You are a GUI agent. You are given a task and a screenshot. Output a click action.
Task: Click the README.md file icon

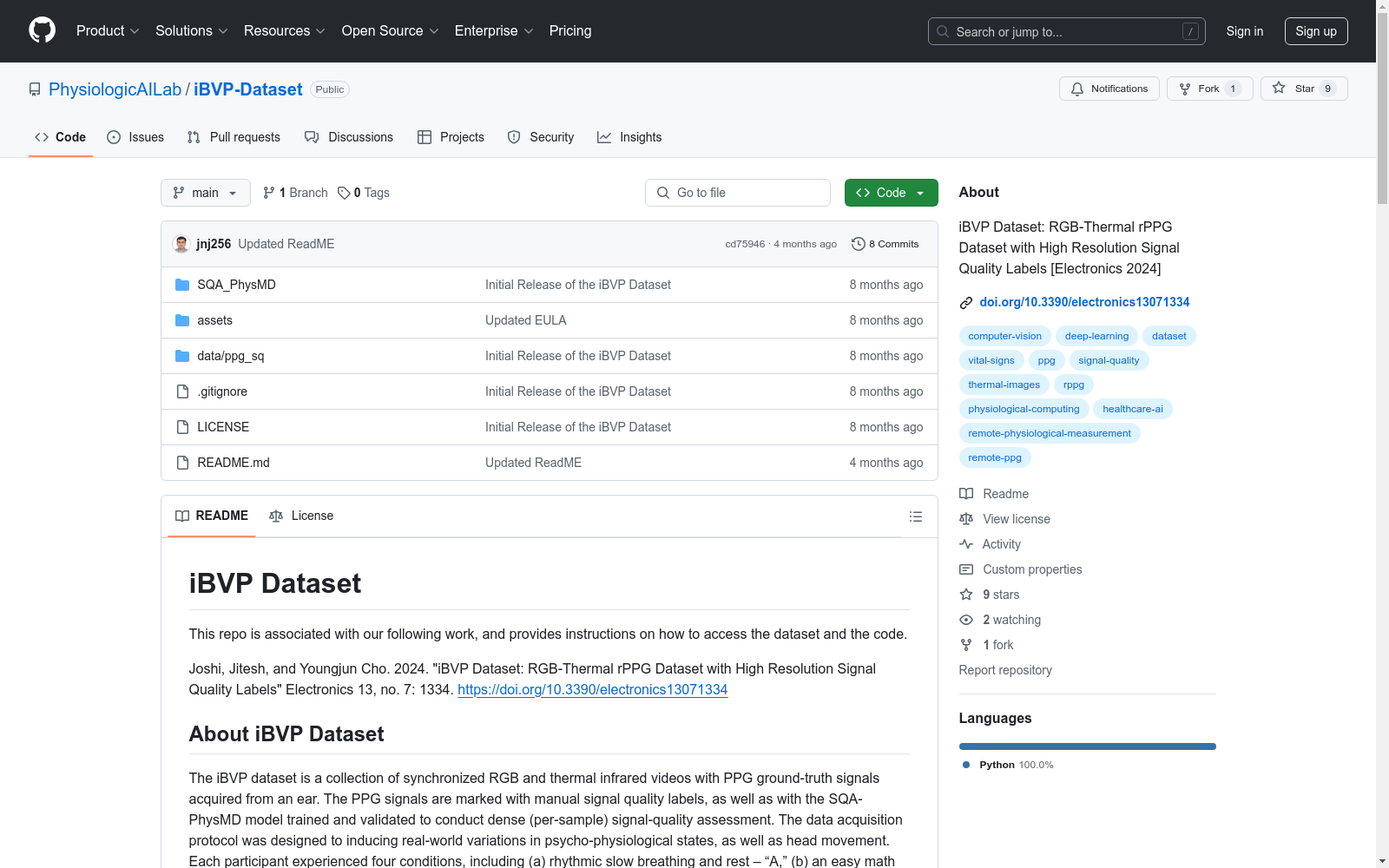182,463
